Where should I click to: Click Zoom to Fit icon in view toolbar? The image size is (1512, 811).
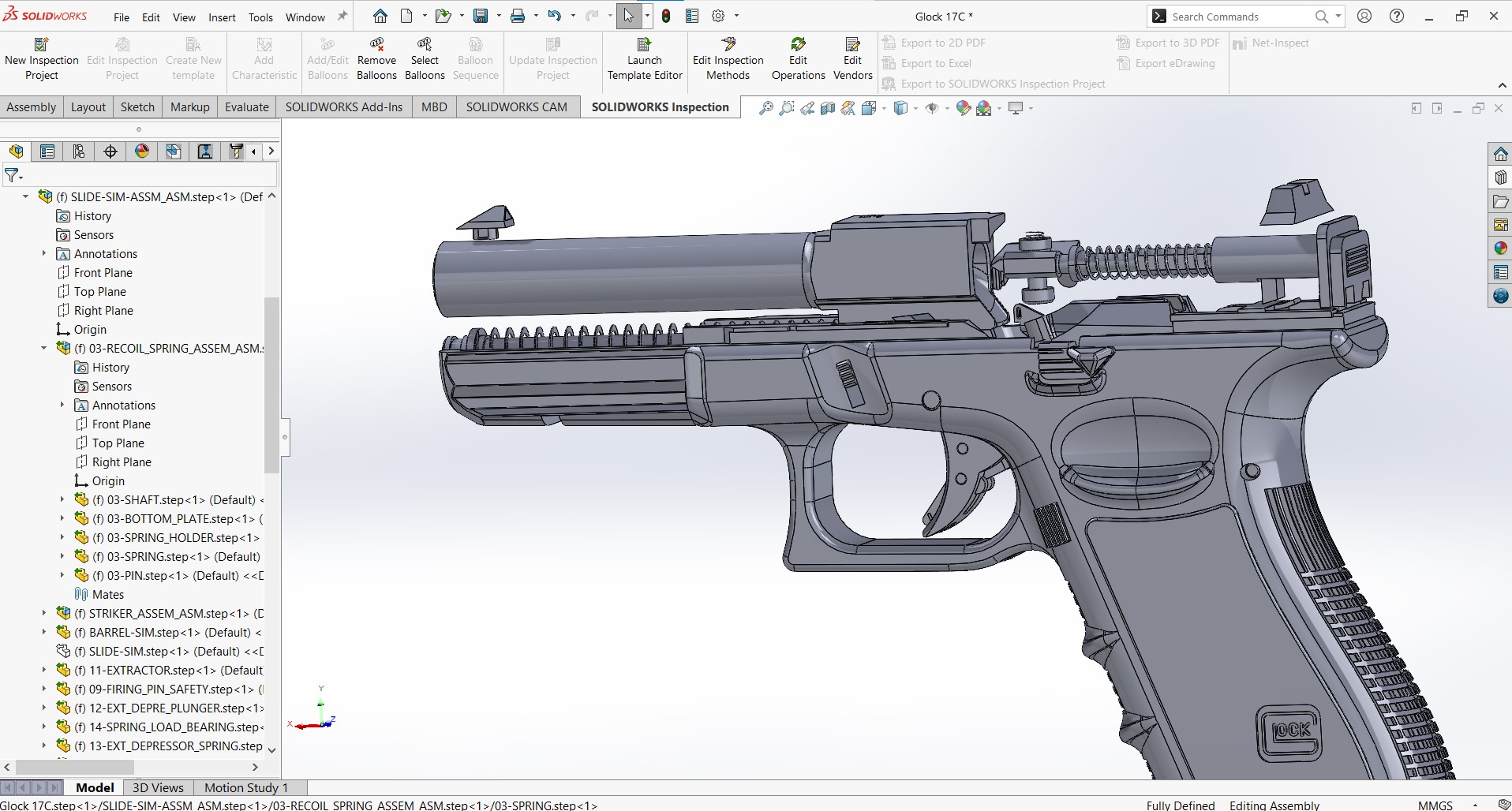tap(765, 109)
